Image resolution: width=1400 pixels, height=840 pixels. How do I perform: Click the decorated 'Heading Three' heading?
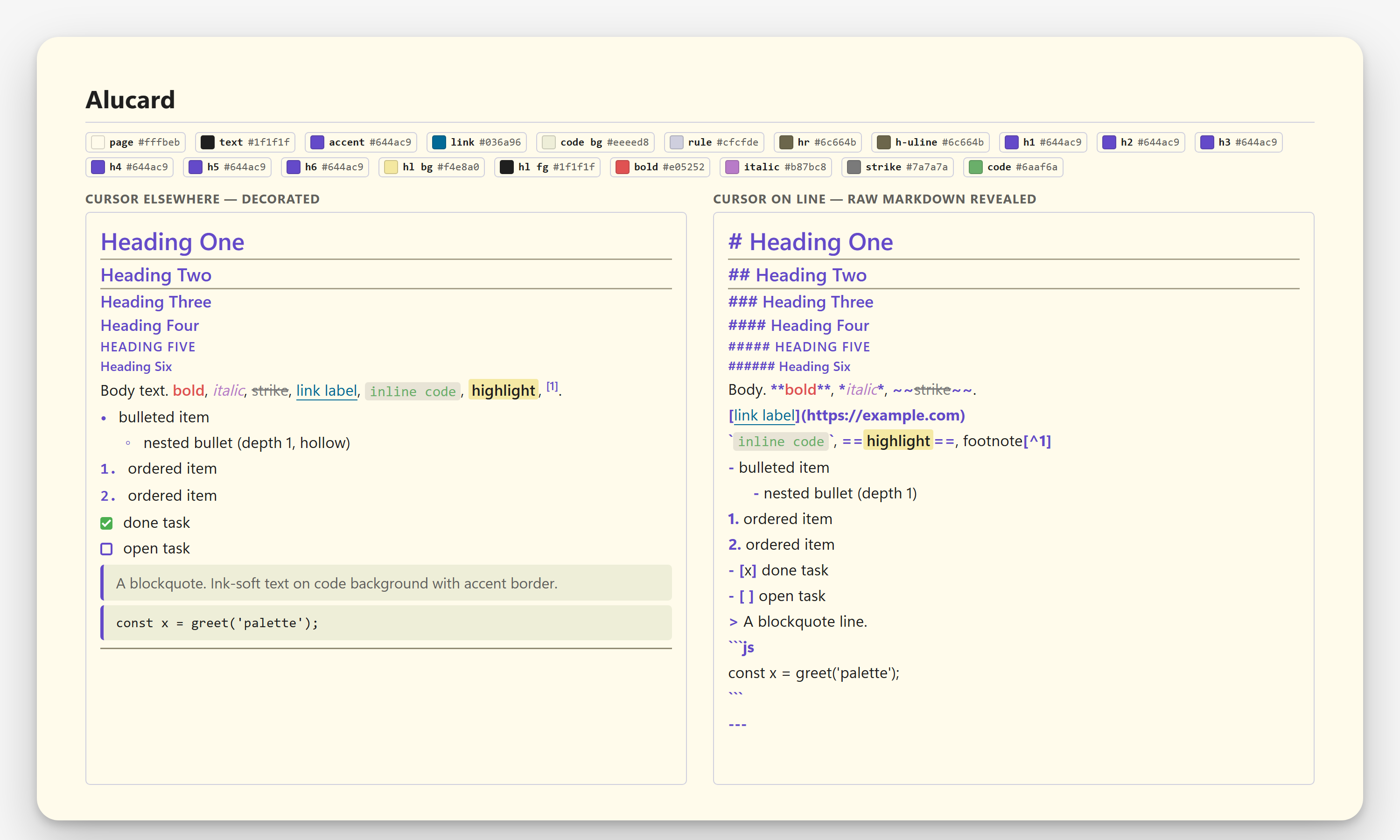tap(156, 302)
